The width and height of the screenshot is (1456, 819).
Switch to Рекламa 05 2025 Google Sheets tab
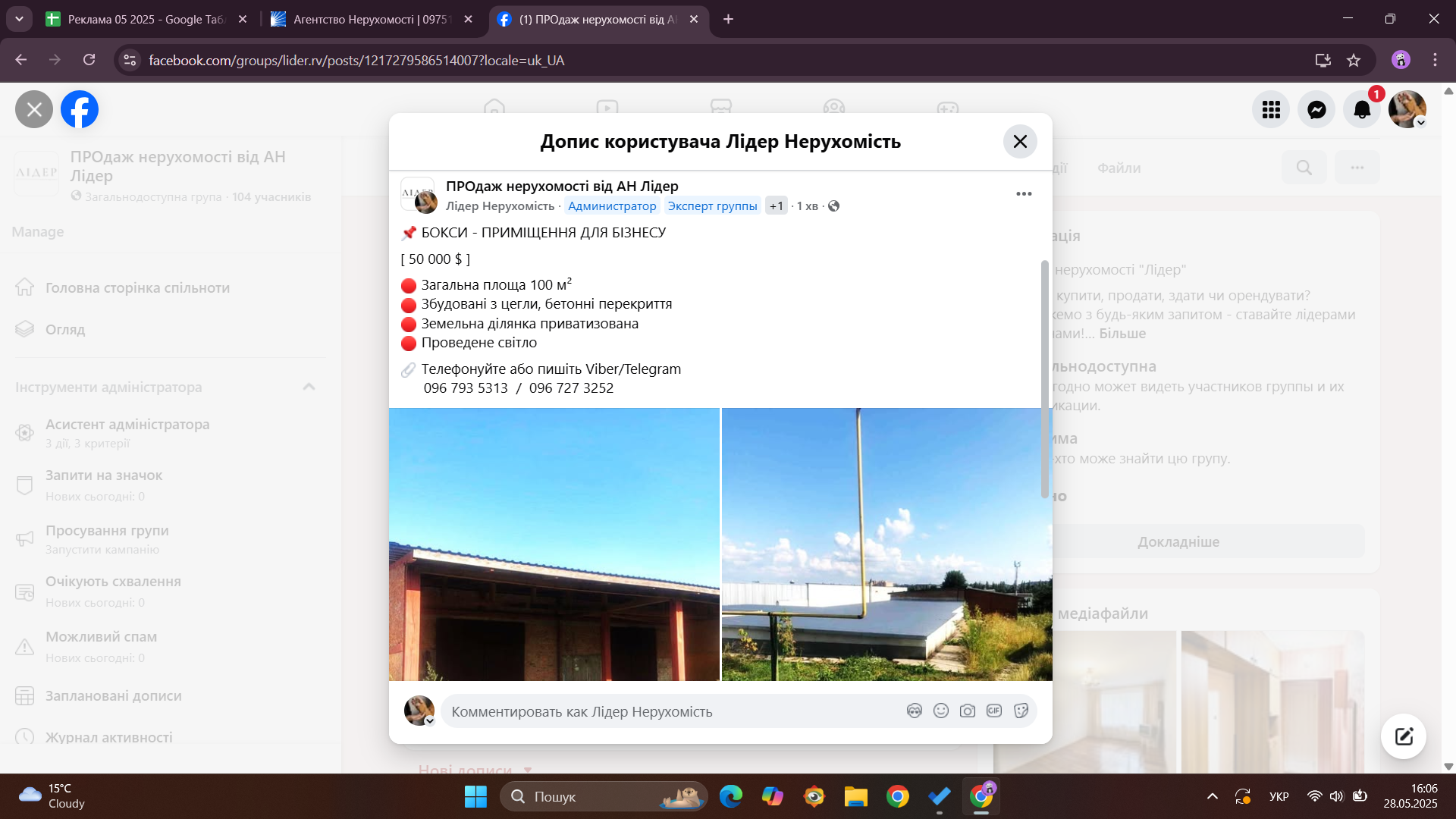point(144,20)
